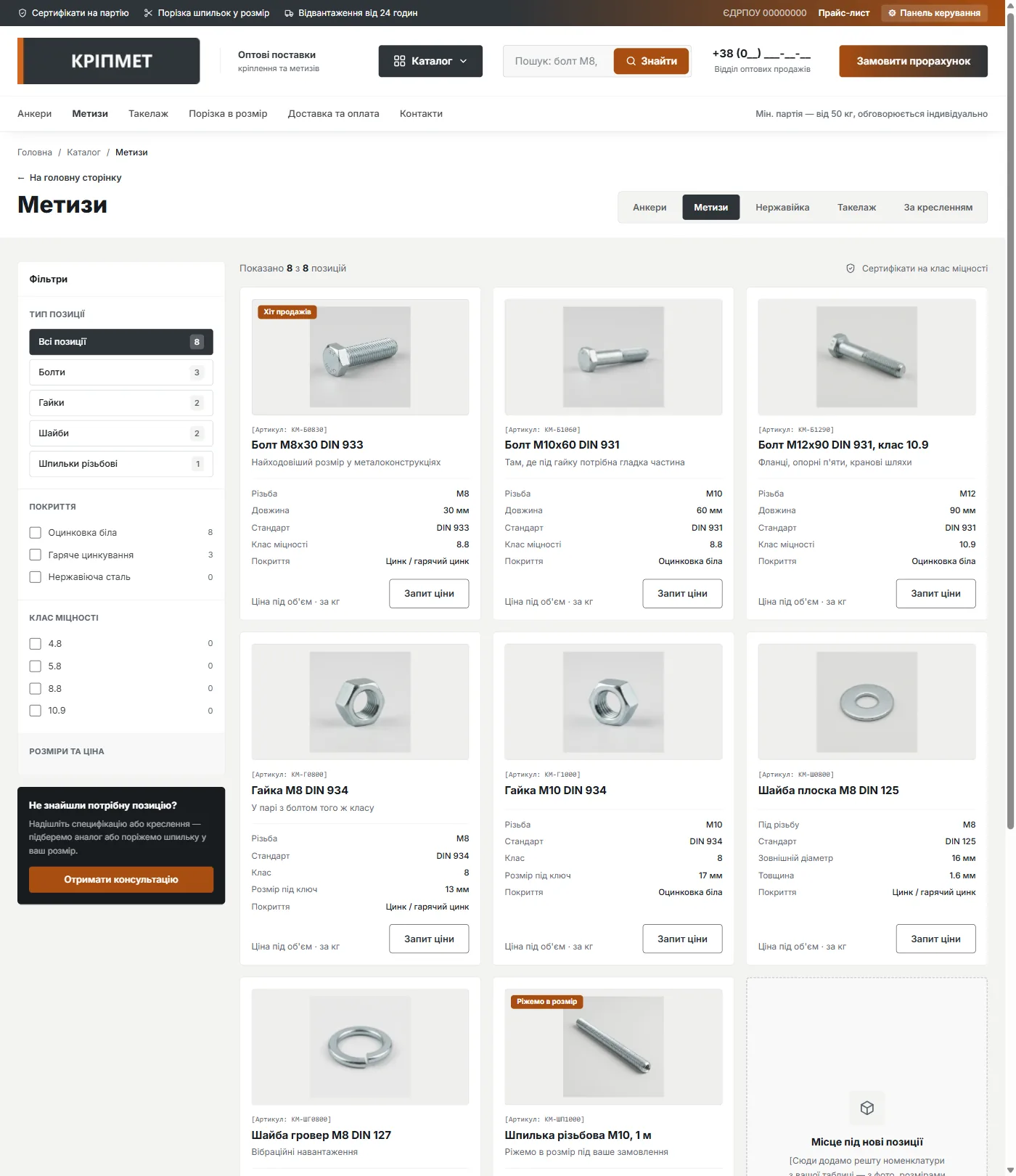Open Такелаж in the navigation menu
The image size is (1016, 1176).
(x=148, y=114)
